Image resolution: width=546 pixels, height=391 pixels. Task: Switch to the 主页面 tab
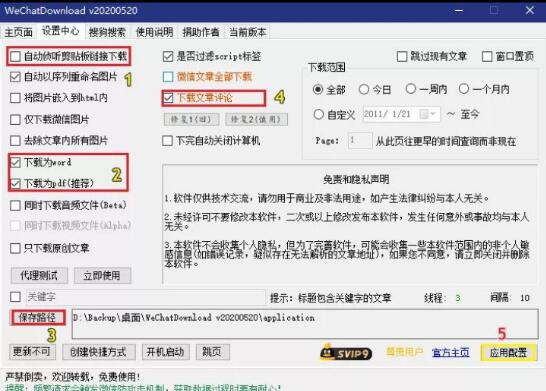point(18,32)
